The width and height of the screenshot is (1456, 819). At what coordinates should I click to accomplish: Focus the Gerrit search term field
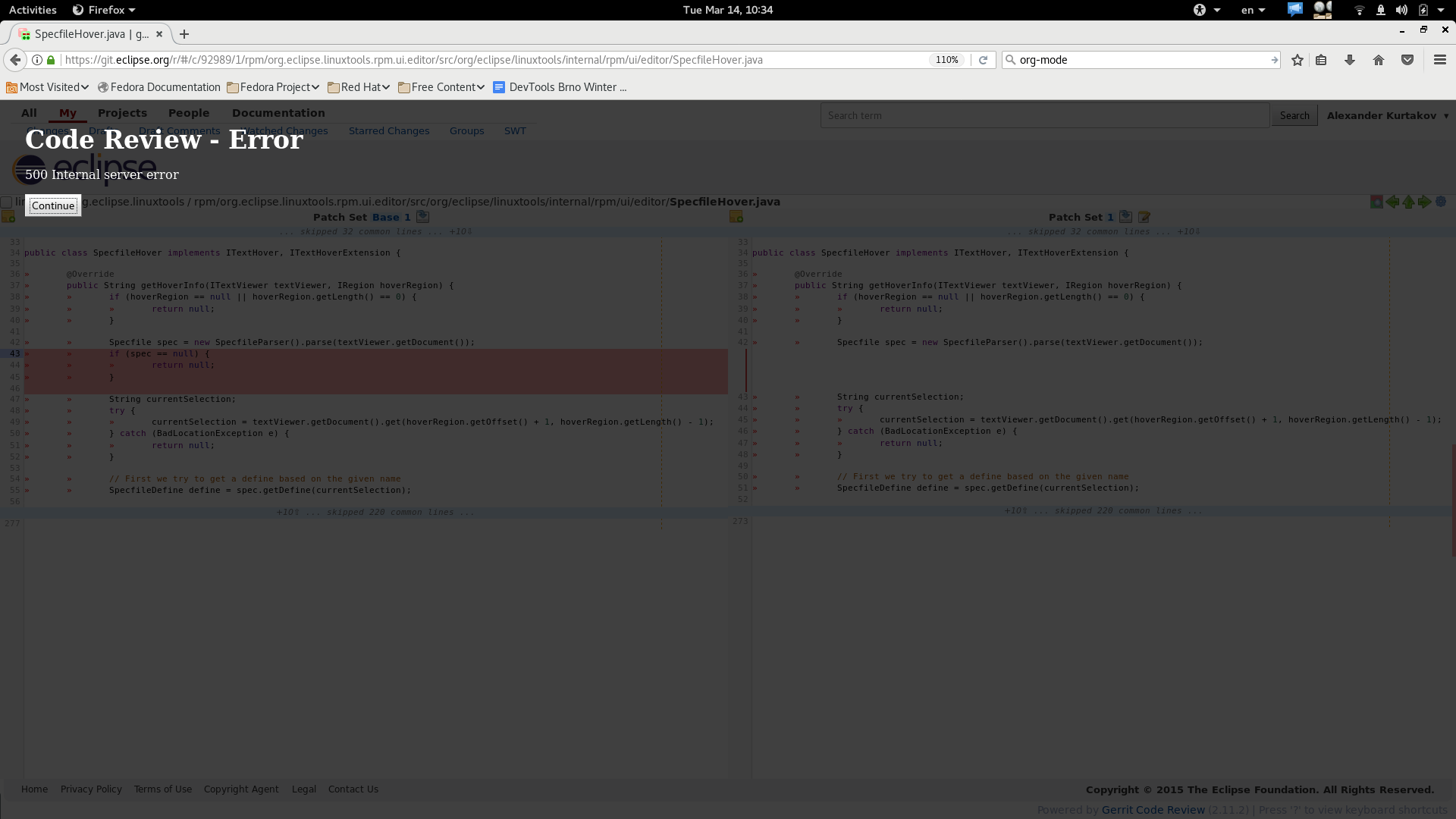click(x=1045, y=115)
